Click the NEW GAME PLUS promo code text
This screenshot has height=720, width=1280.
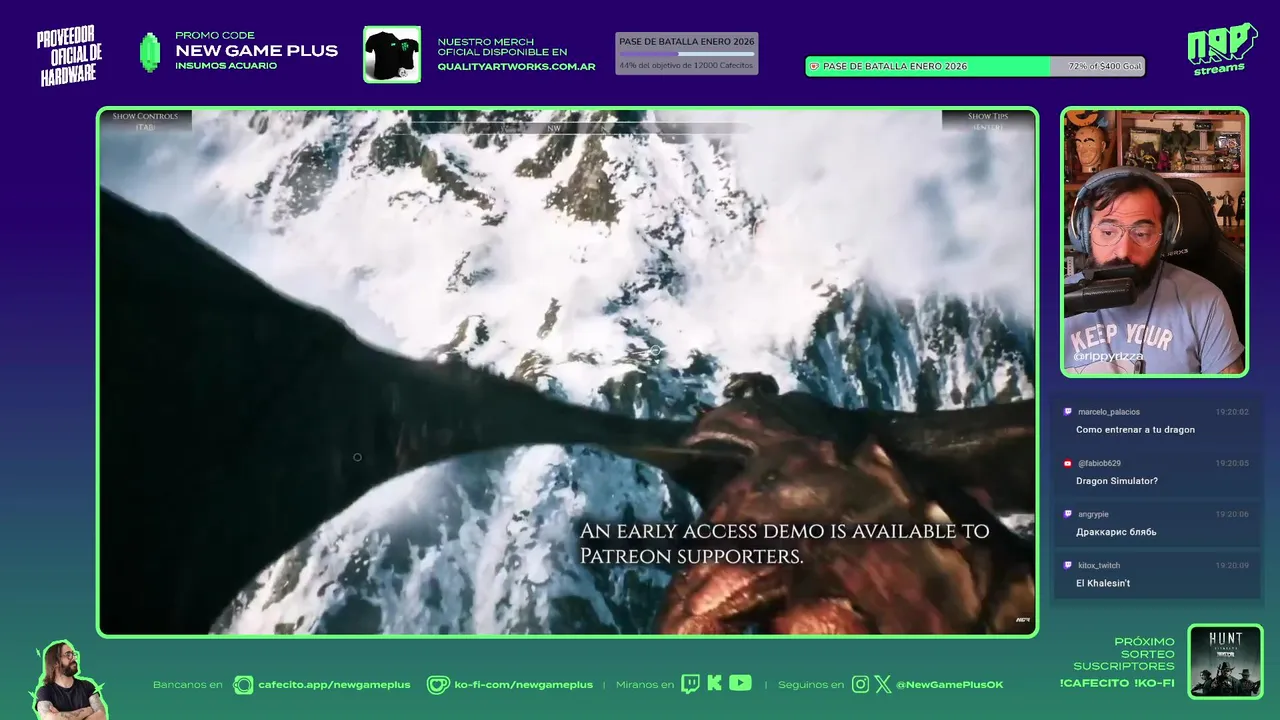[x=256, y=51]
